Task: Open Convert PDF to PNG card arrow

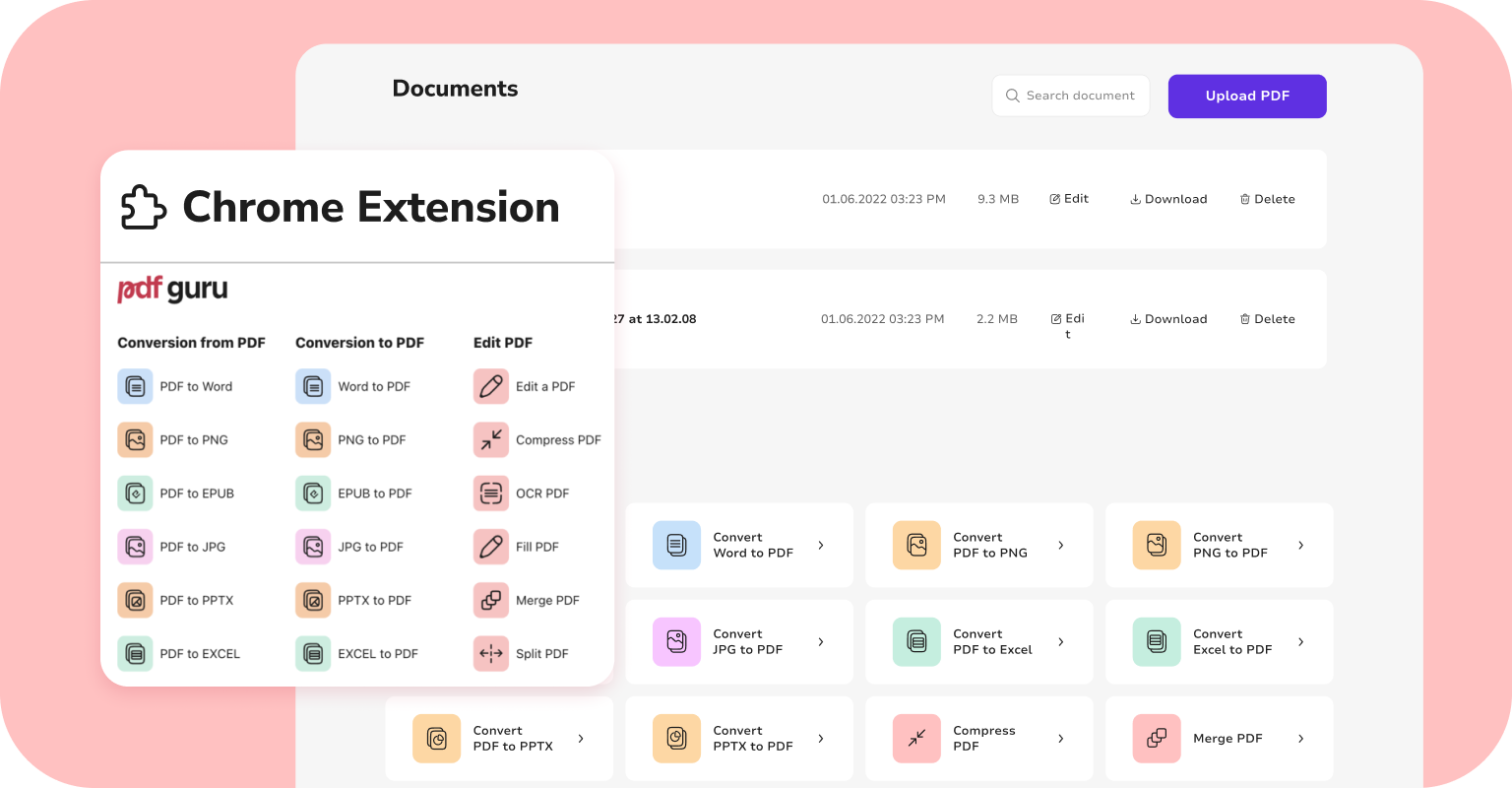Action: (x=1061, y=545)
